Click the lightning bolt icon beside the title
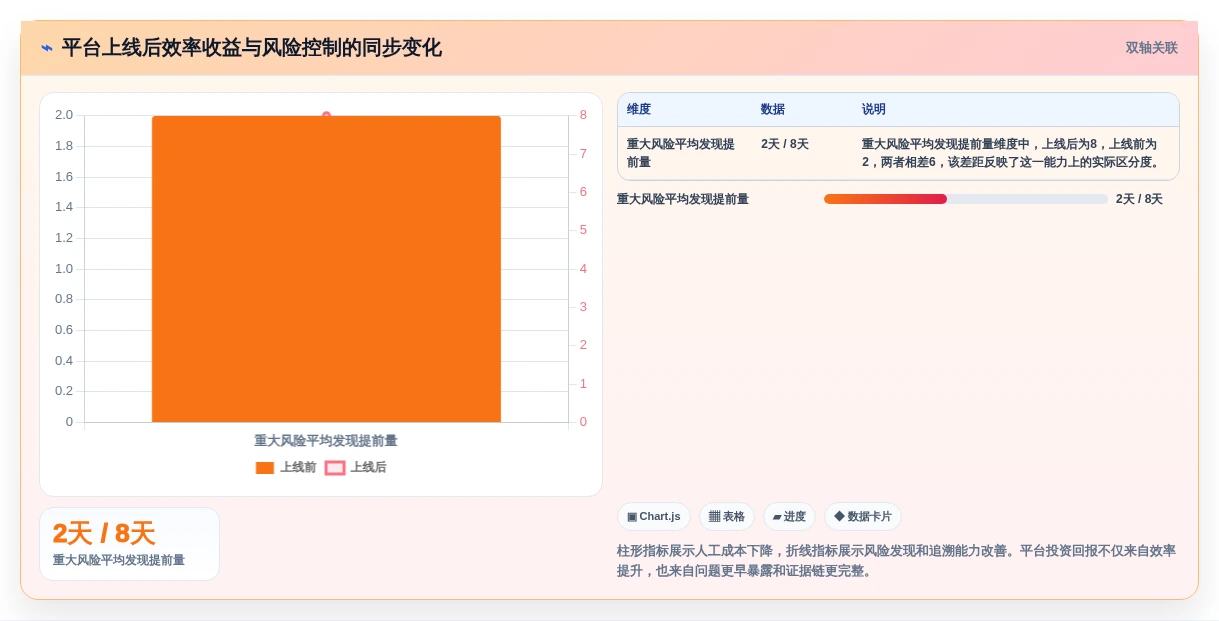1219x621 pixels. pos(47,48)
